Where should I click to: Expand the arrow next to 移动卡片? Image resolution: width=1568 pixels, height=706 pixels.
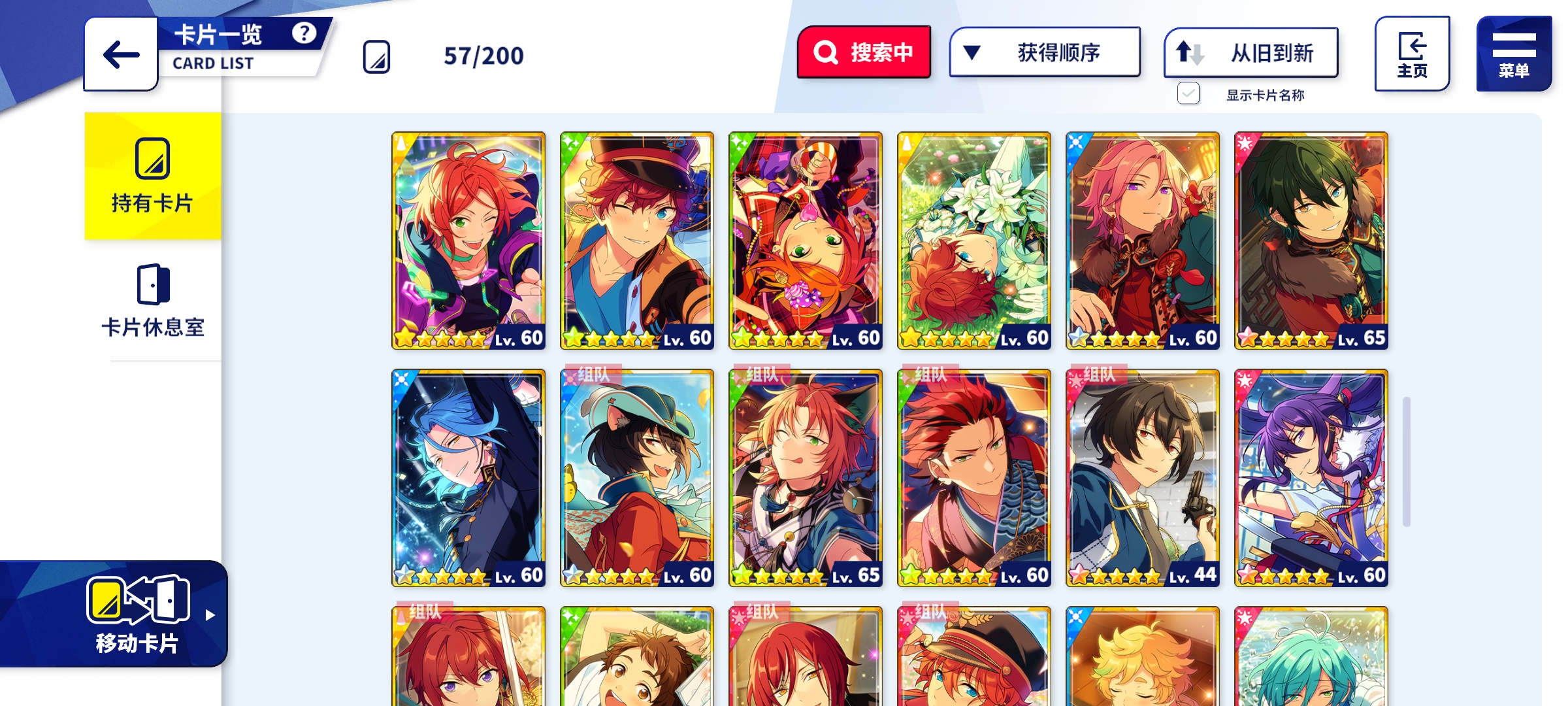[x=210, y=615]
